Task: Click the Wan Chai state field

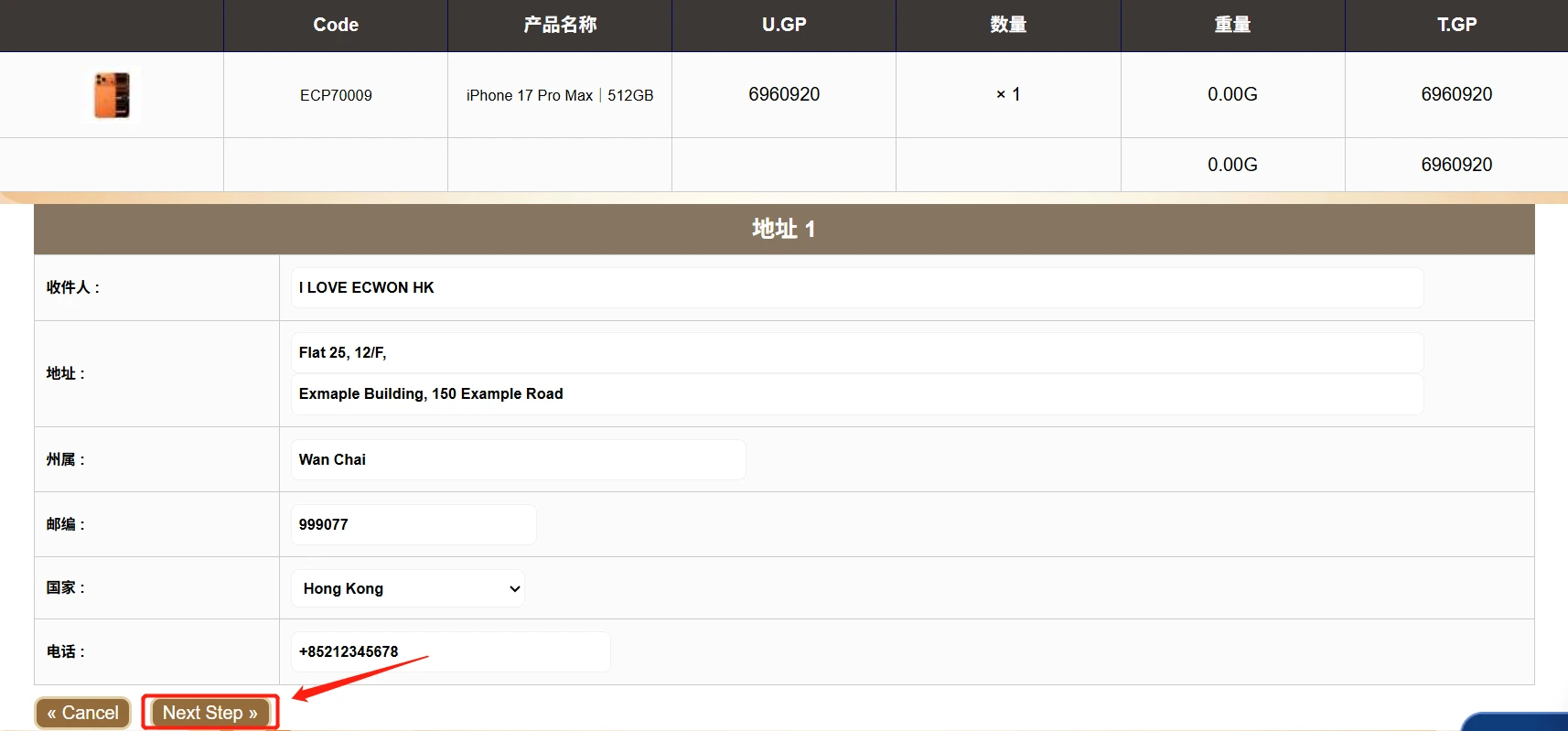Action: click(x=518, y=460)
